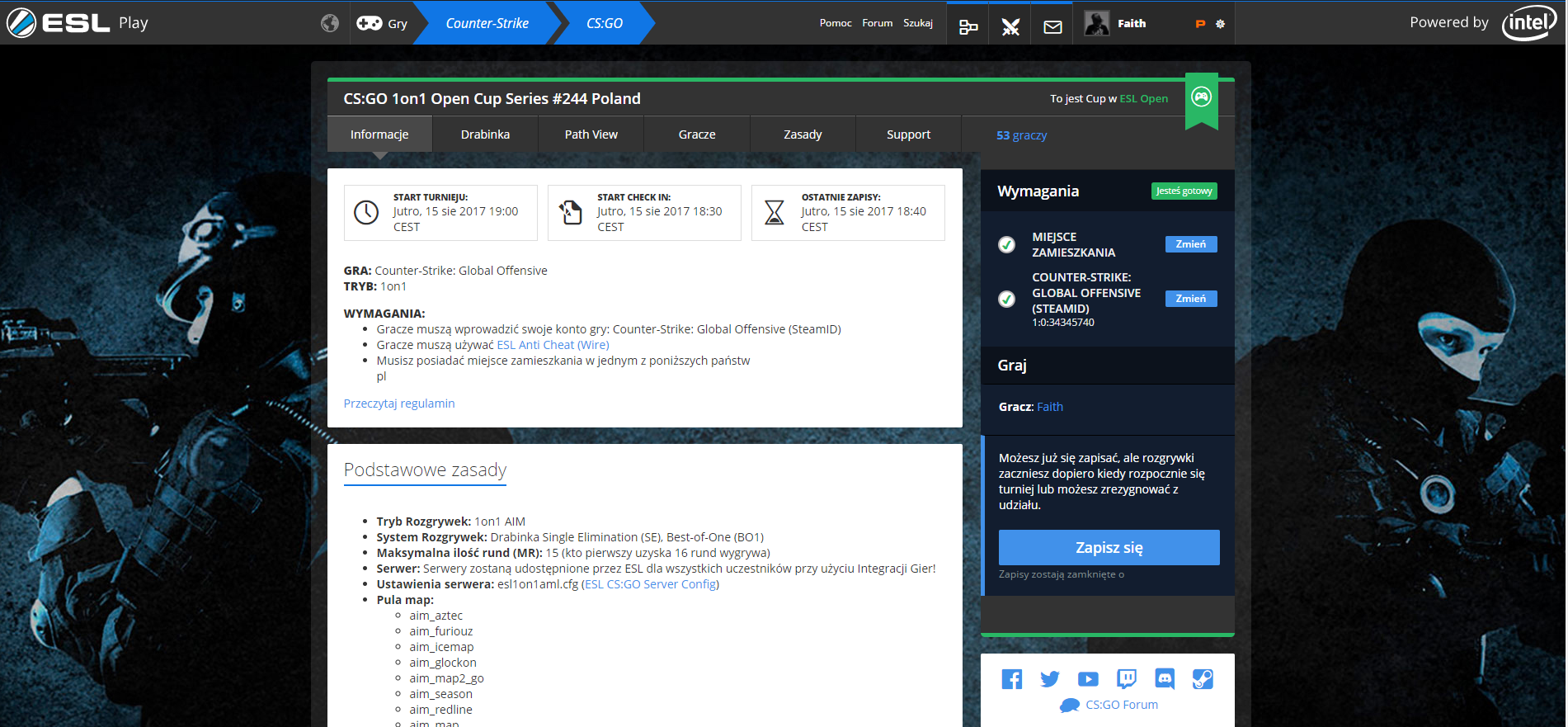Click Zmień for Miejsce Zamieszkania

coord(1190,244)
